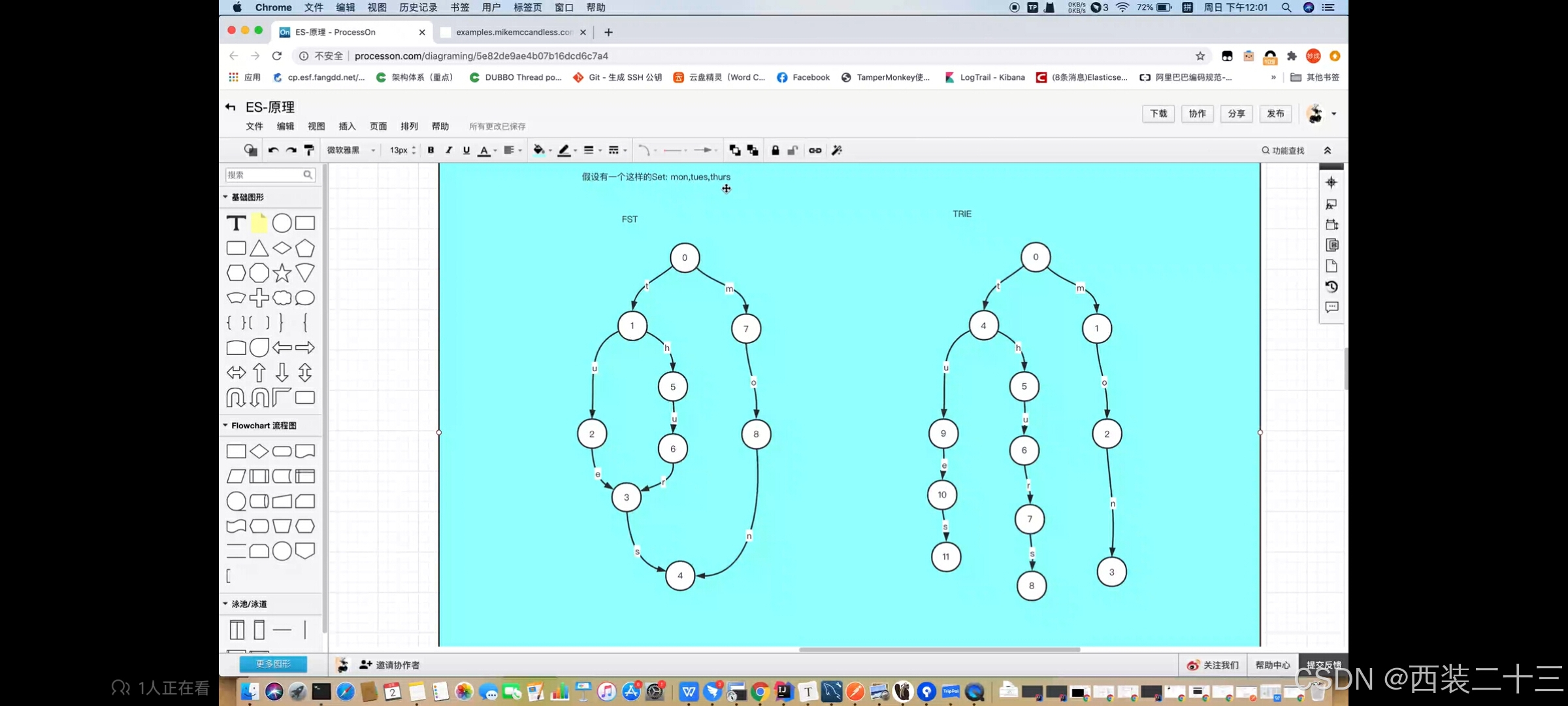
Task: Open navigation compass panel icon
Action: (x=1331, y=182)
